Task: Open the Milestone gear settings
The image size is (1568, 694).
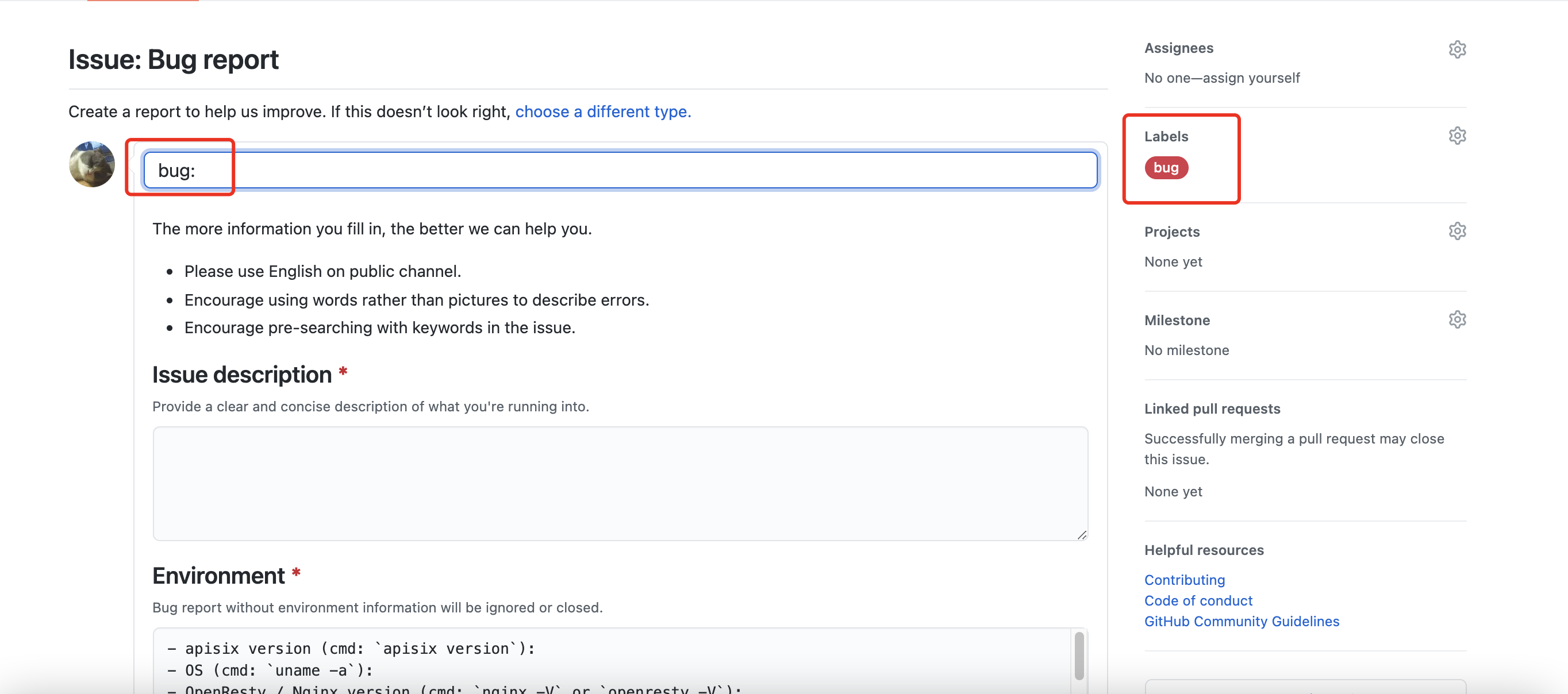Action: click(x=1456, y=319)
